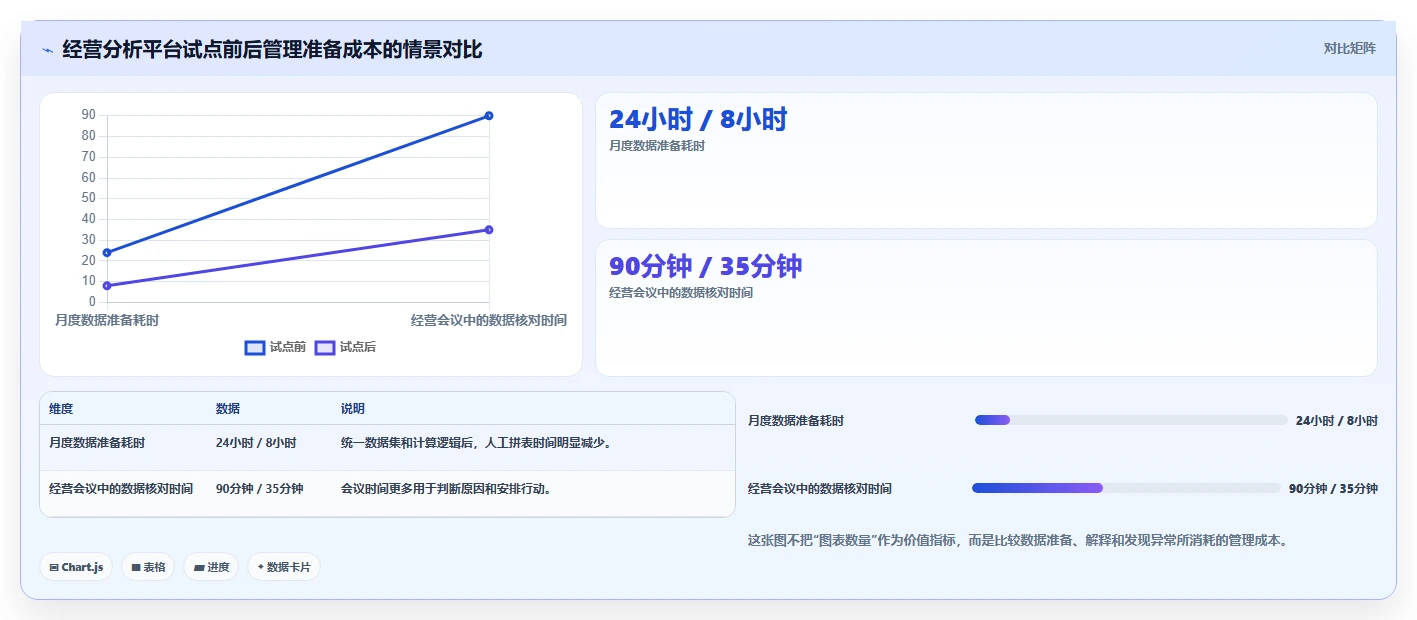Click the 维度 column header
The image size is (1417, 620).
tap(61, 409)
